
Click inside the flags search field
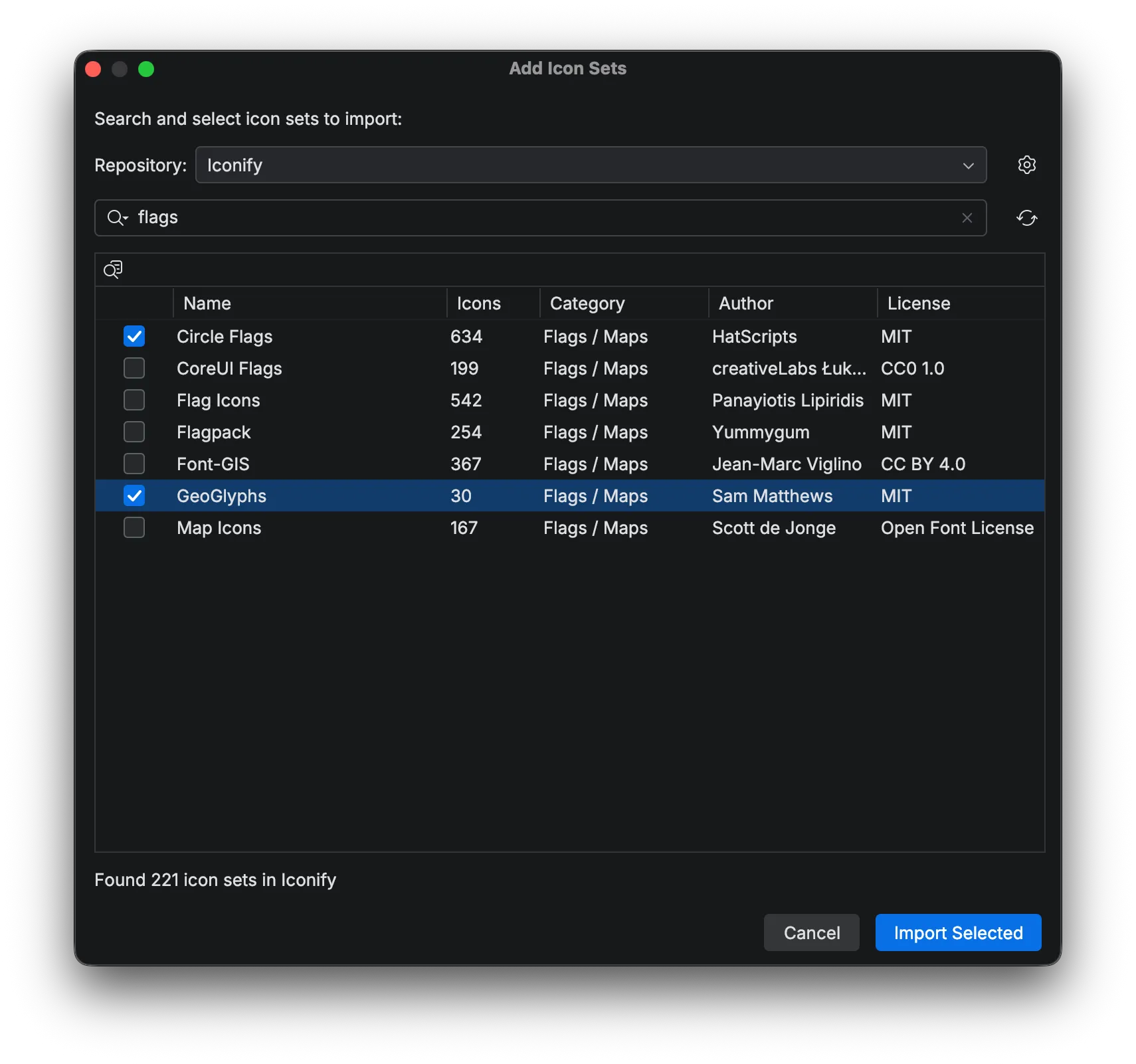coord(465,217)
